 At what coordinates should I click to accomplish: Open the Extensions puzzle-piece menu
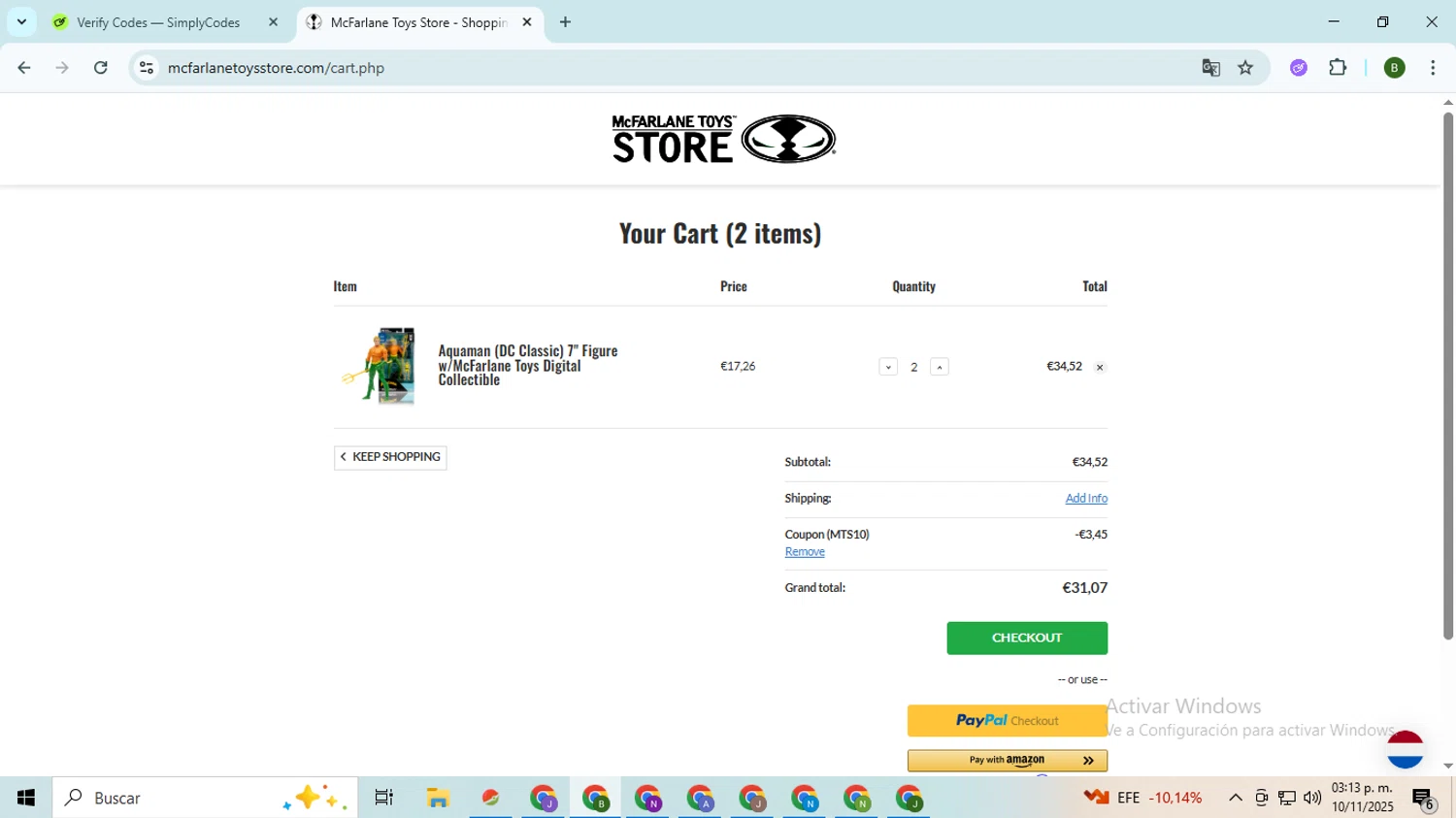click(1338, 68)
